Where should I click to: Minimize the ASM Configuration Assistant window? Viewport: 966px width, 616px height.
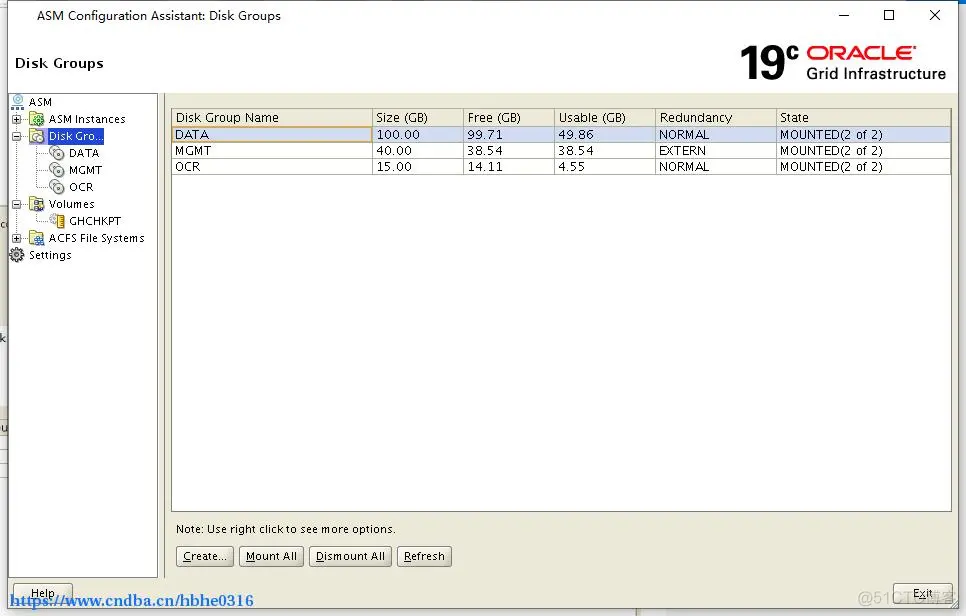click(x=844, y=15)
